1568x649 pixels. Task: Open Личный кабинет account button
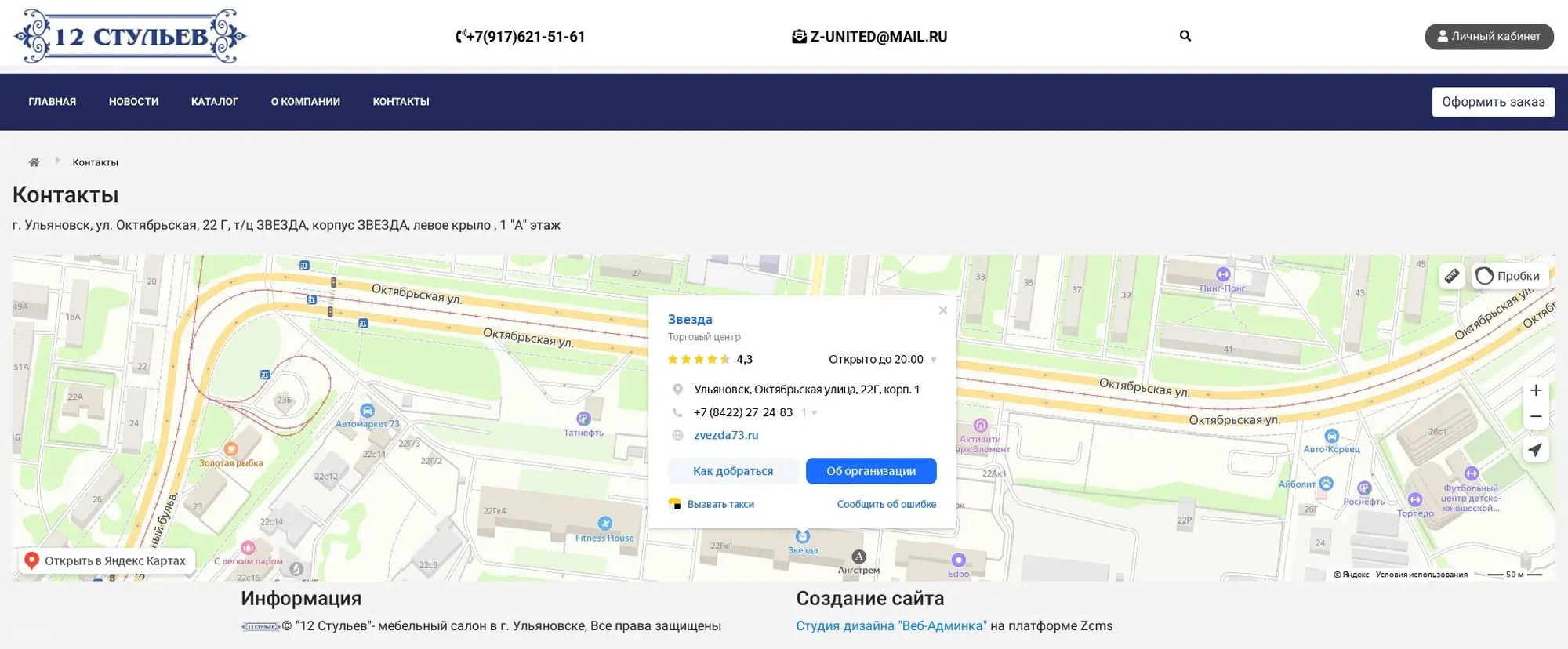click(1488, 36)
